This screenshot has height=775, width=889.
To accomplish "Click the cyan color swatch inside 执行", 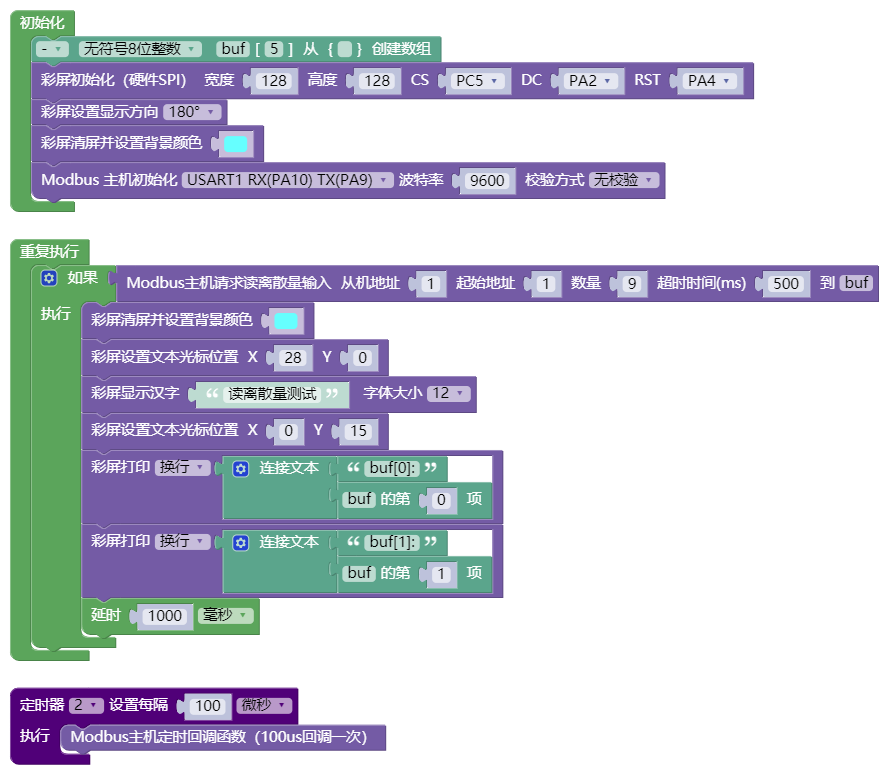I will pos(286,321).
